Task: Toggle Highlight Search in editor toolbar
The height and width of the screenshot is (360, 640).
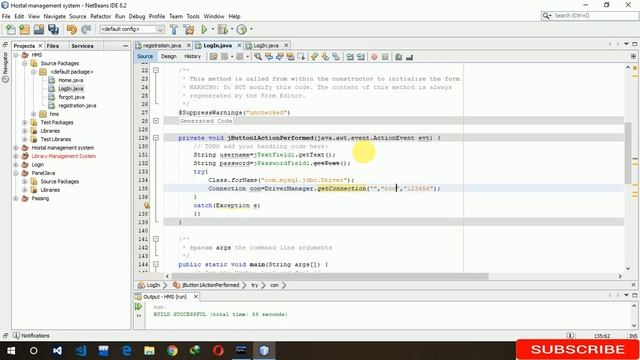Action: coord(290,57)
